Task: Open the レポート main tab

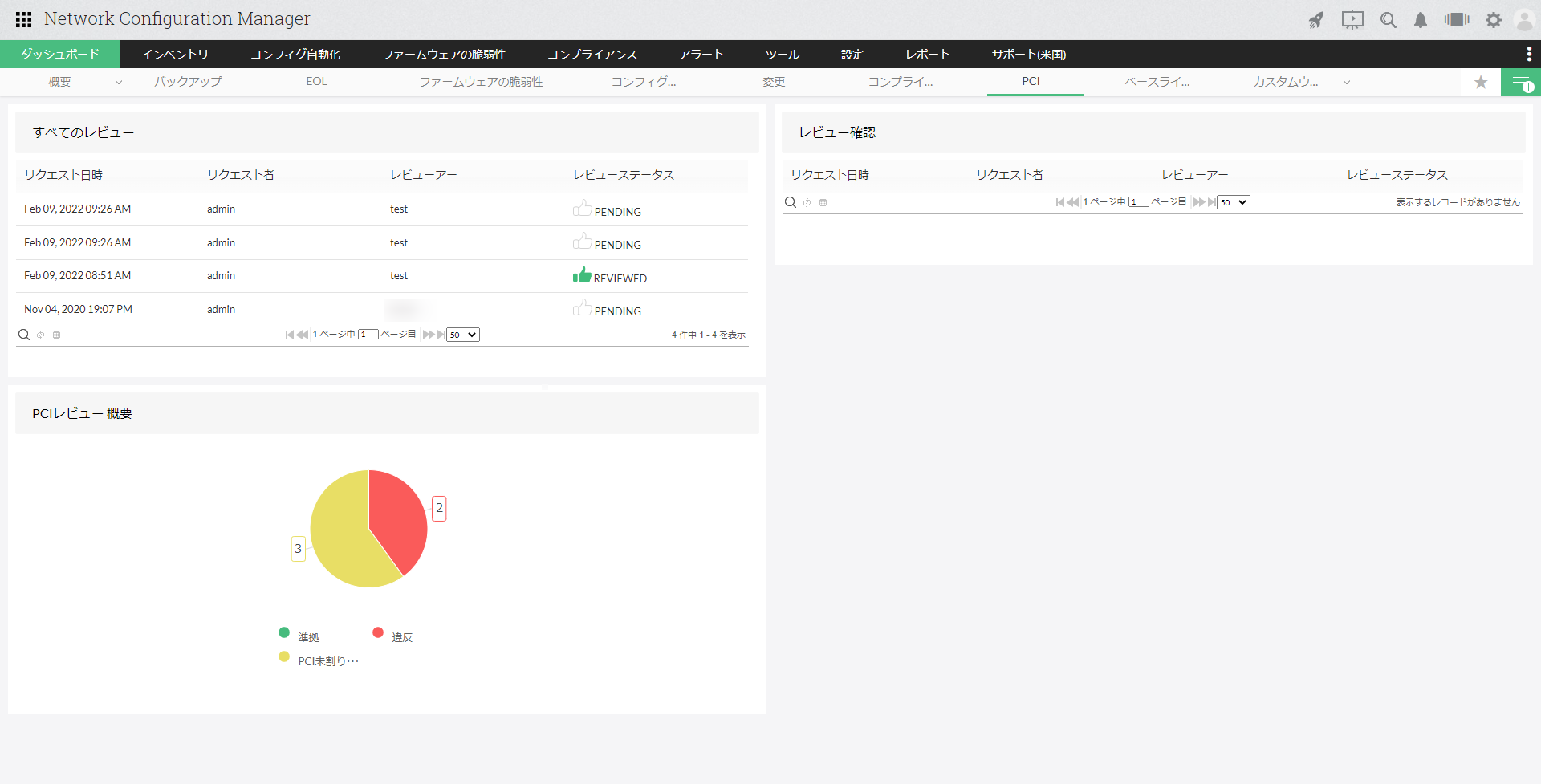Action: (928, 55)
